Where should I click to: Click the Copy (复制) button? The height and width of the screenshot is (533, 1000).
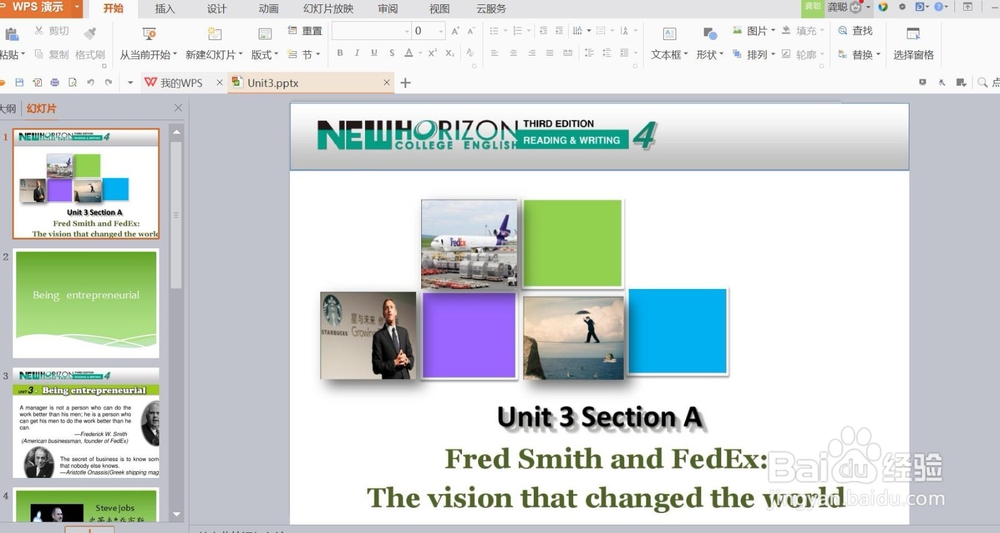click(52, 55)
